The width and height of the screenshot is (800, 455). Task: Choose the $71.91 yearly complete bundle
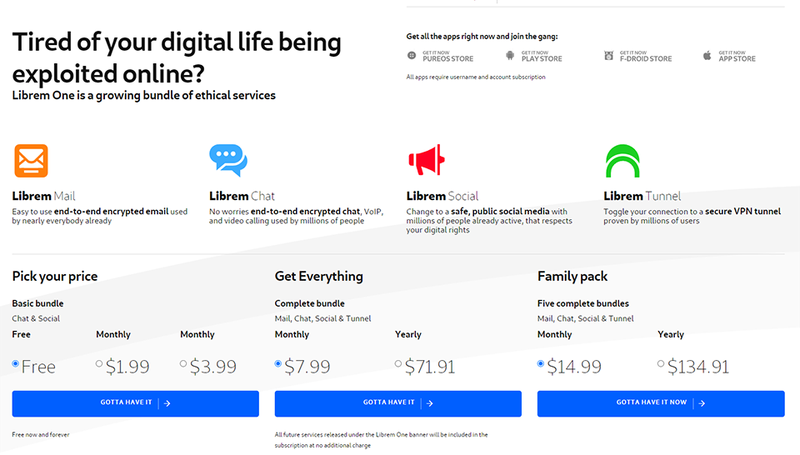pyautogui.click(x=399, y=364)
